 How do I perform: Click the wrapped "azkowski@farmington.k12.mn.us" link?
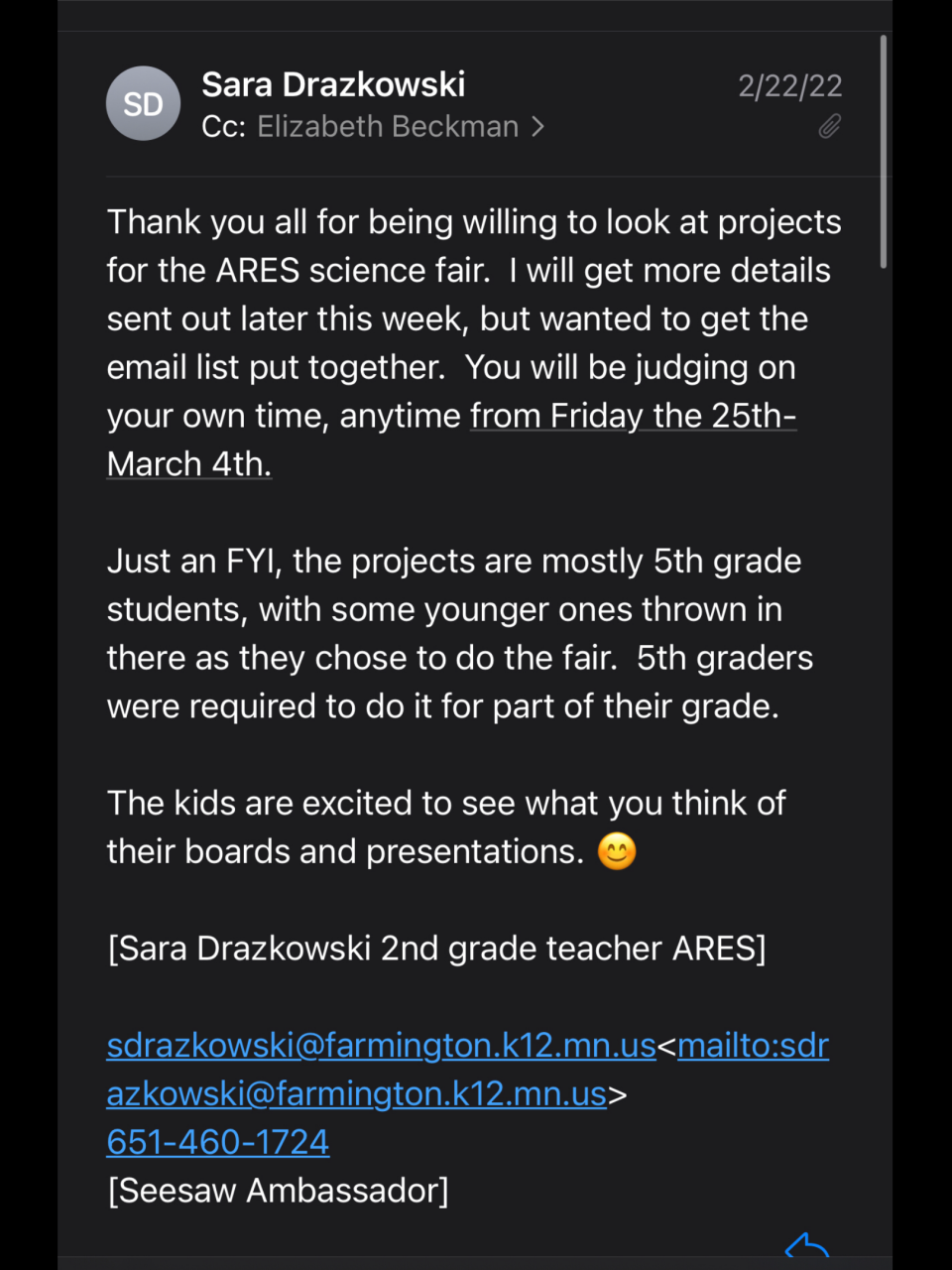[356, 1093]
